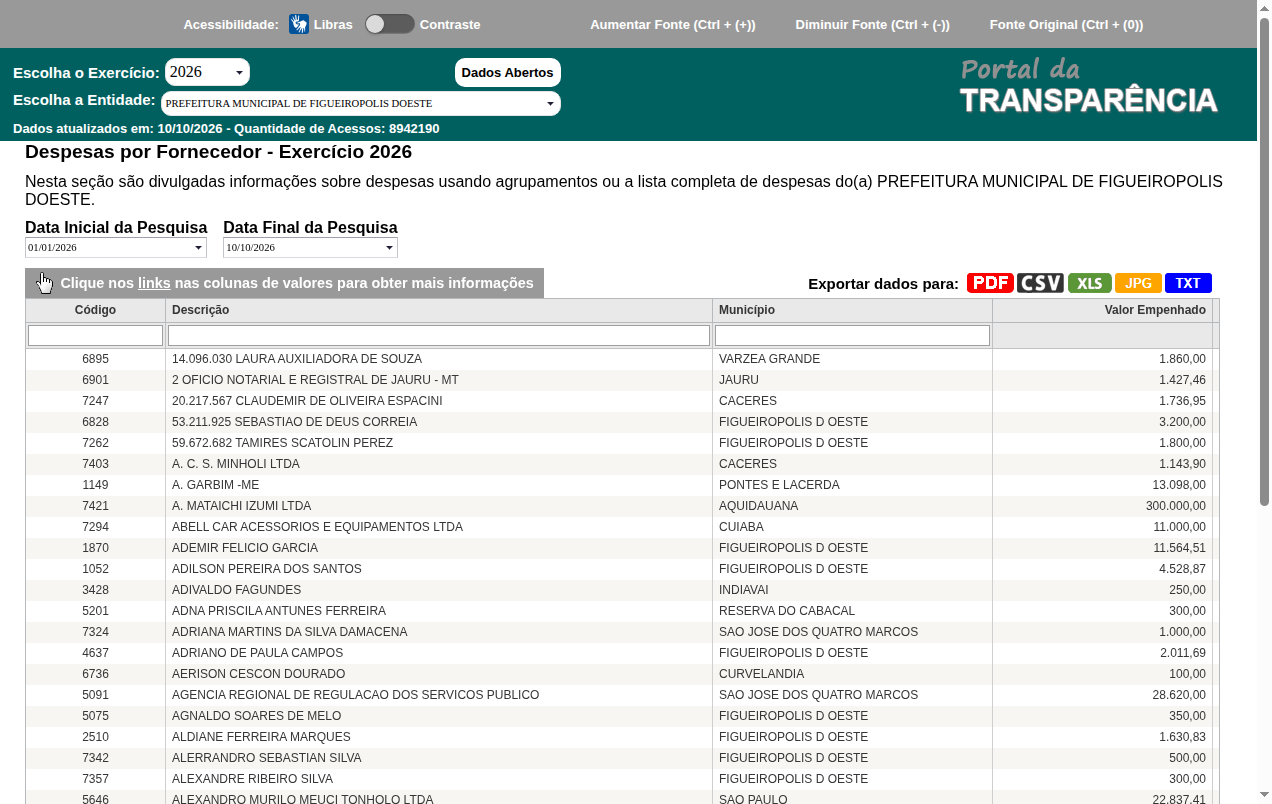The width and height of the screenshot is (1272, 804).
Task: Click the Portal da Transparência logo
Action: point(1089,86)
